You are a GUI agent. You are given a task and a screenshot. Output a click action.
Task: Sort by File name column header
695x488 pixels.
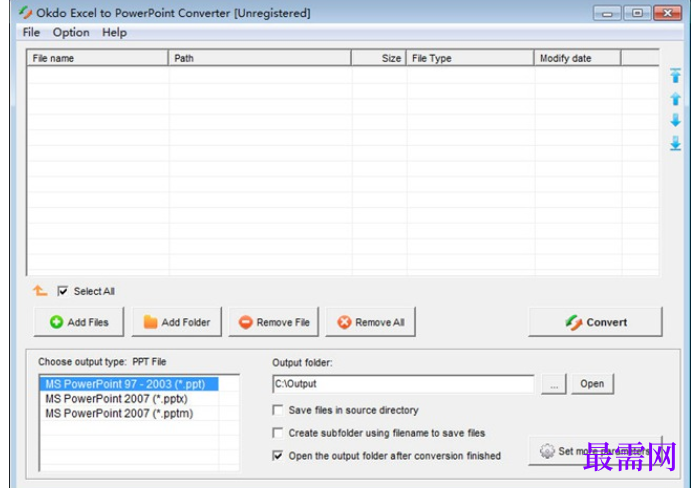98,58
